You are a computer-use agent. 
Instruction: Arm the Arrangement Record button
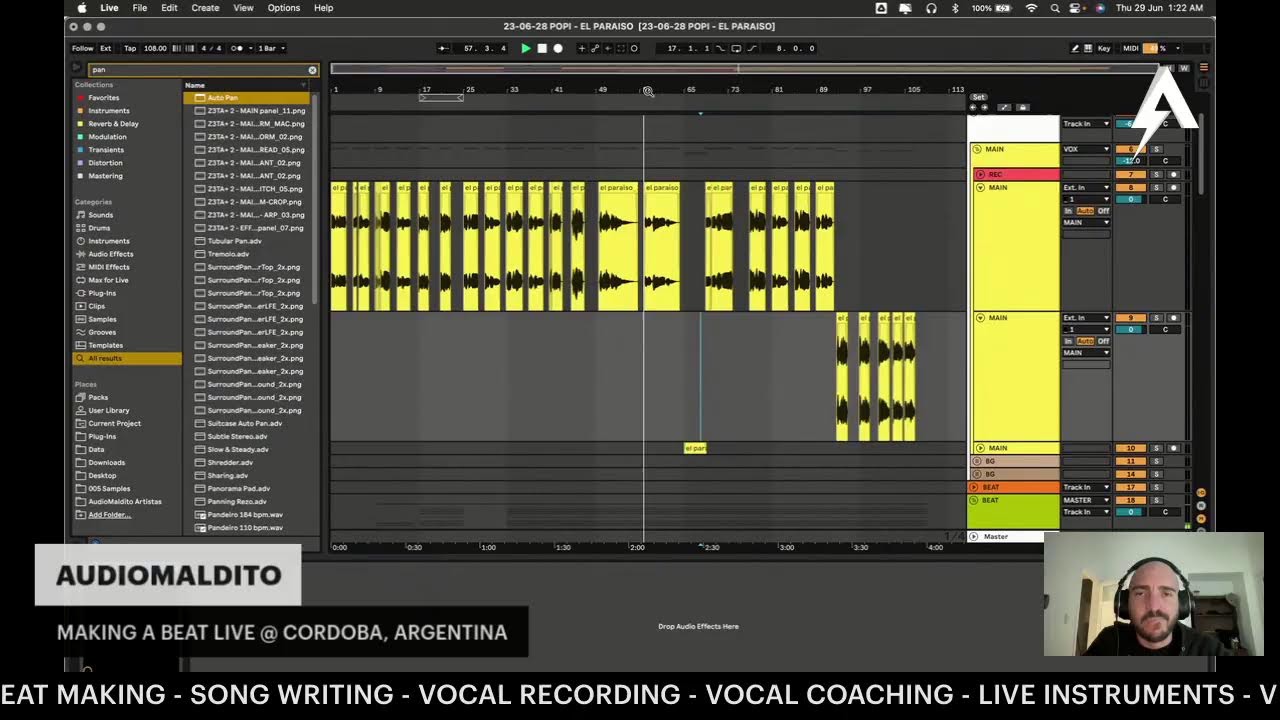[x=558, y=48]
